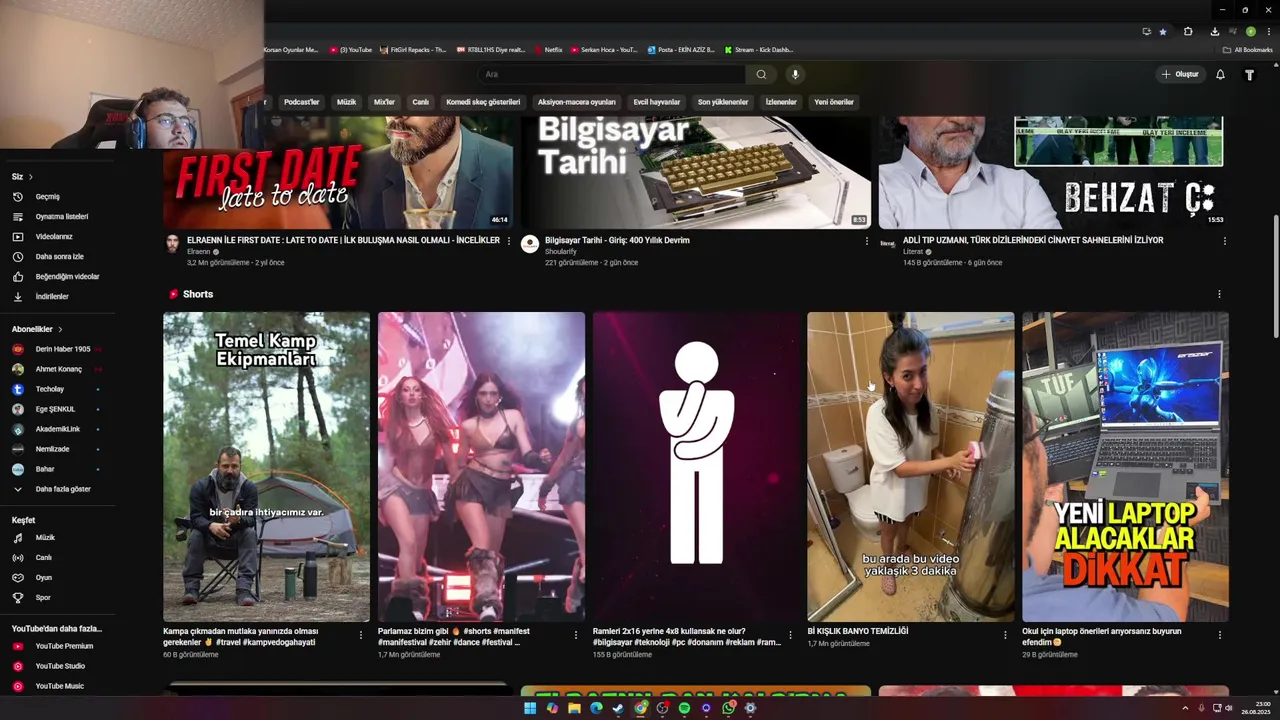Select the Müzik filter chip
The image size is (1280, 720).
coord(346,102)
